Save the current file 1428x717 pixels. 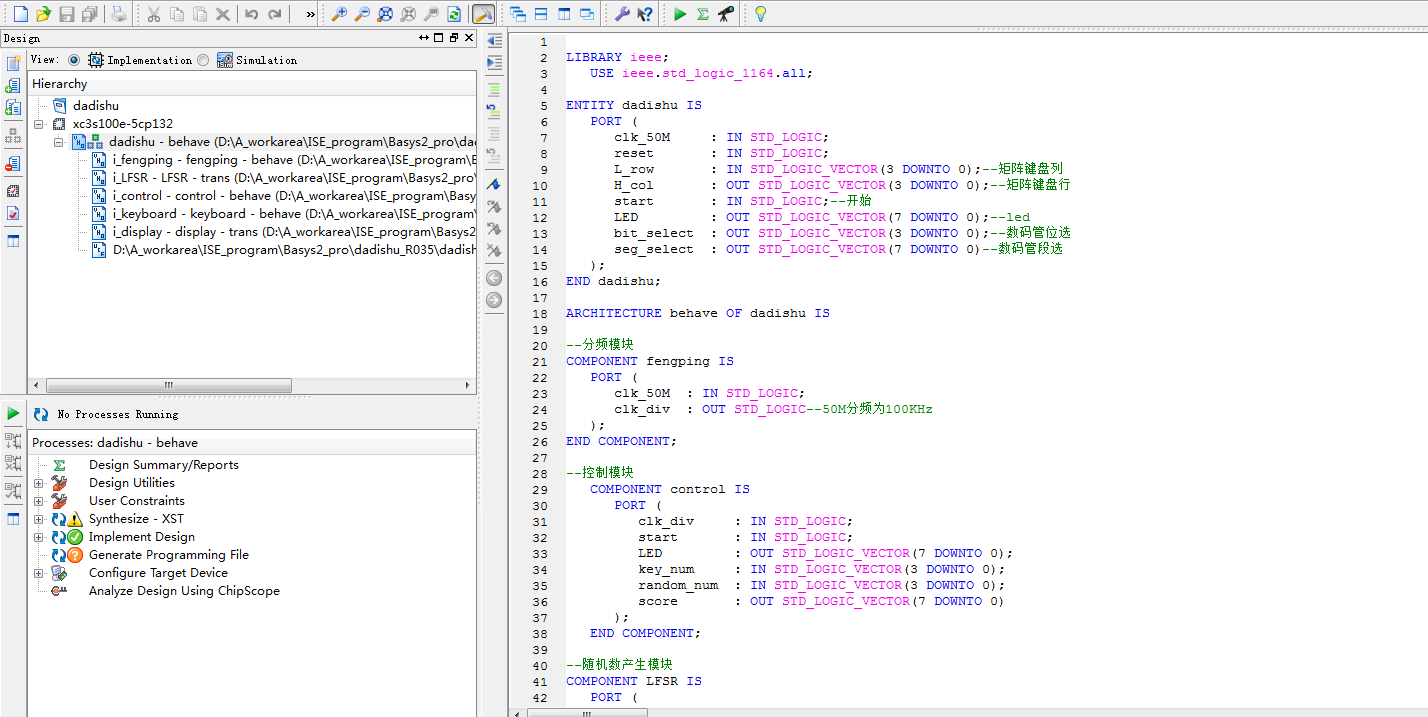[67, 14]
